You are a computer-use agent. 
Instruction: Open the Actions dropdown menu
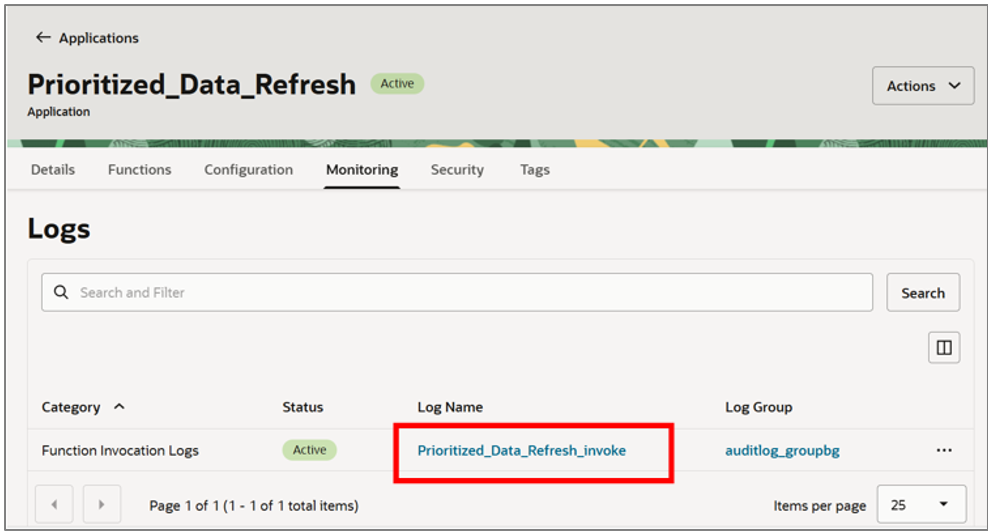tap(923, 86)
